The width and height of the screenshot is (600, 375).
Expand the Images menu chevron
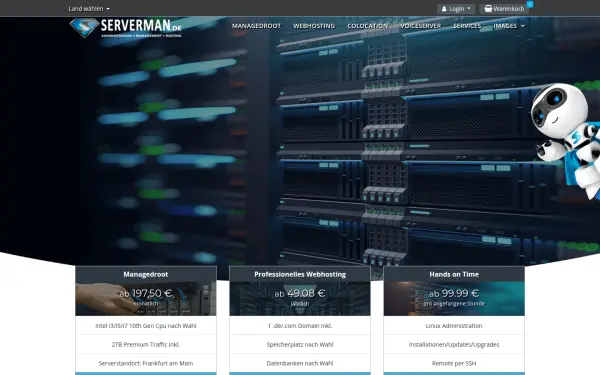tap(523, 26)
